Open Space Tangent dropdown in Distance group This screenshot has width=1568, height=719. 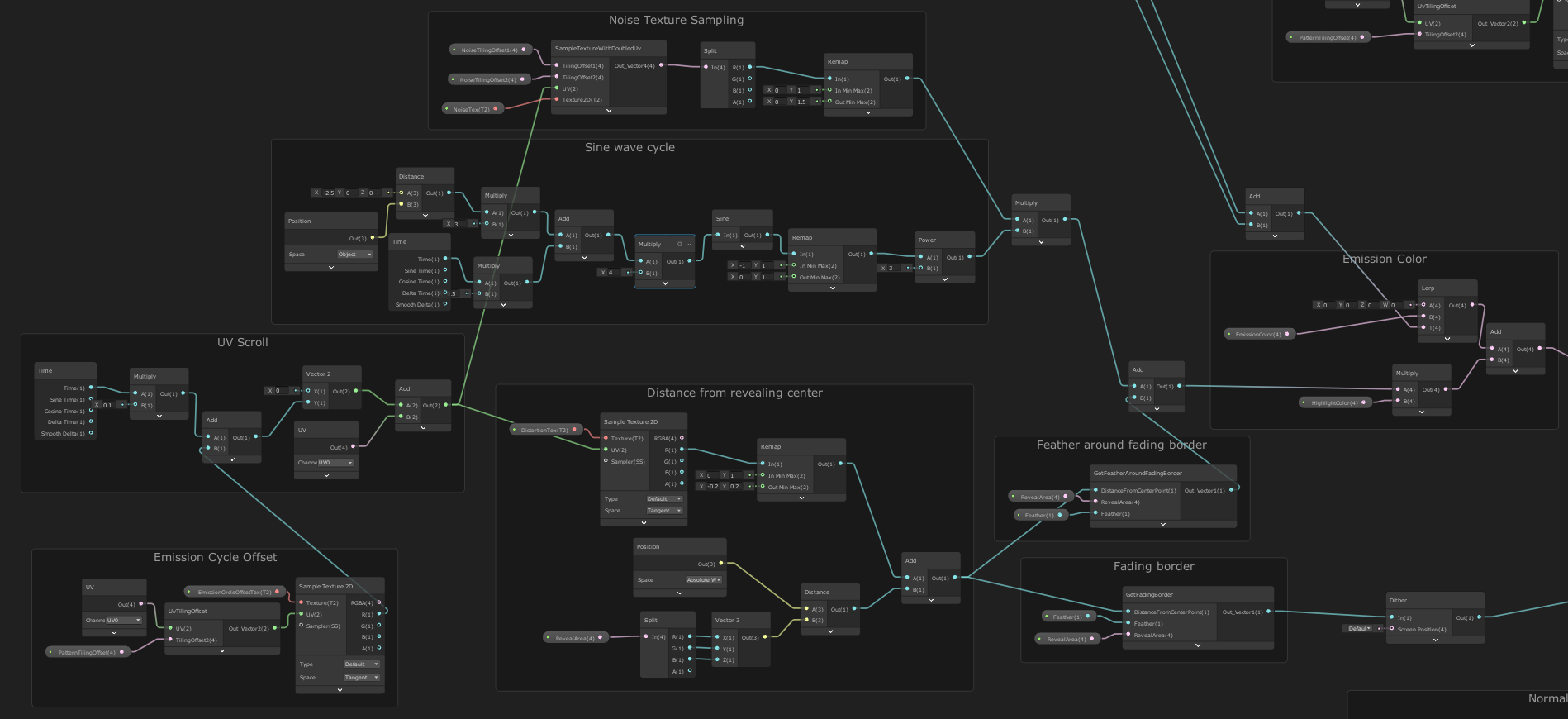click(665, 511)
